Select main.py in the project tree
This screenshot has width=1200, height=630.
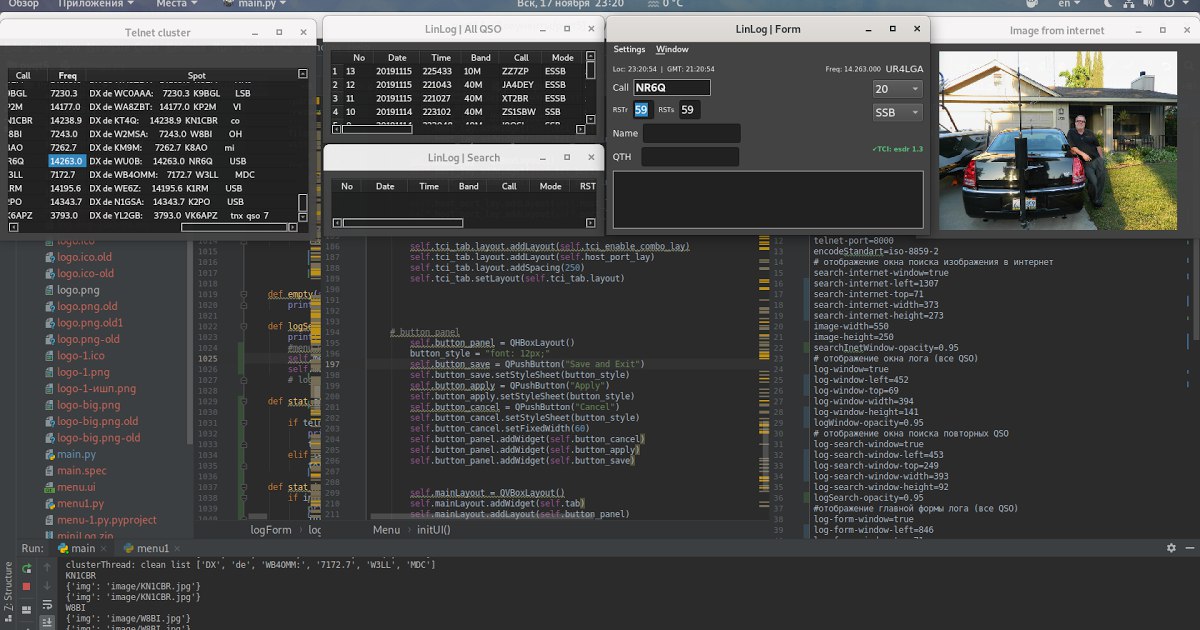pyautogui.click(x=76, y=454)
